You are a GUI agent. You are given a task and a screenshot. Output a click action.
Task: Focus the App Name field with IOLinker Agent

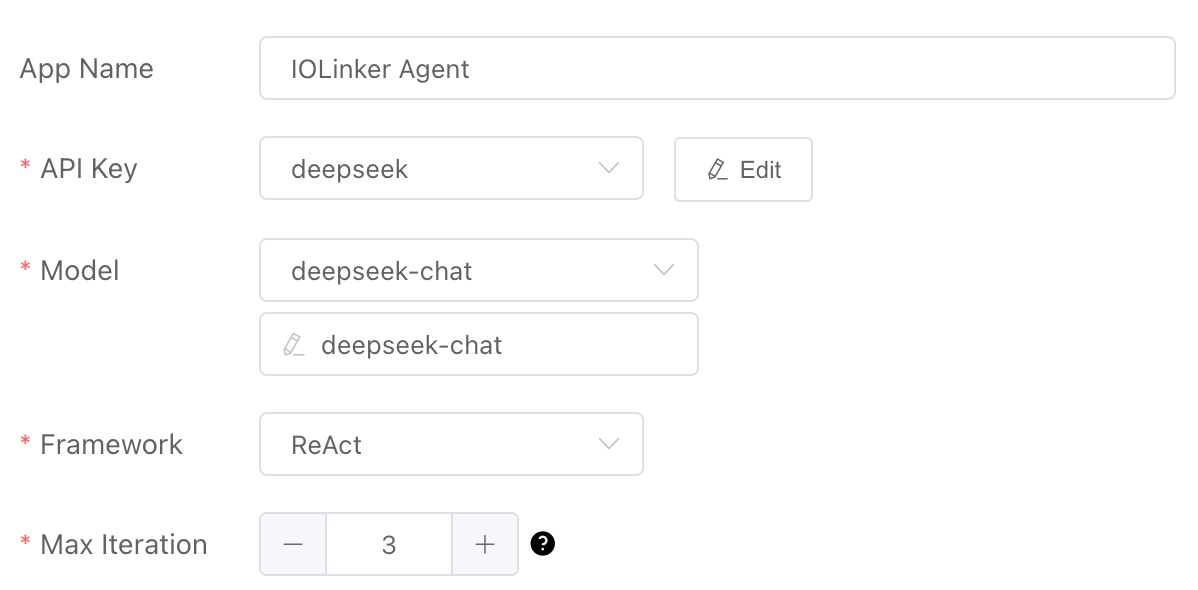716,68
